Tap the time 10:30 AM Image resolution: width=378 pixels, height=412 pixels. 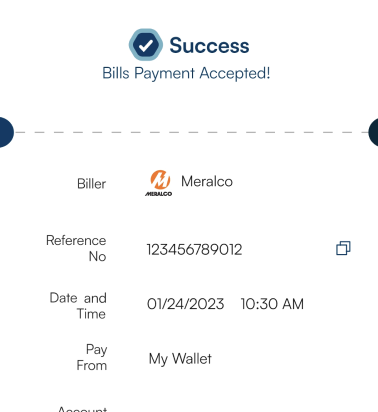pos(272,304)
